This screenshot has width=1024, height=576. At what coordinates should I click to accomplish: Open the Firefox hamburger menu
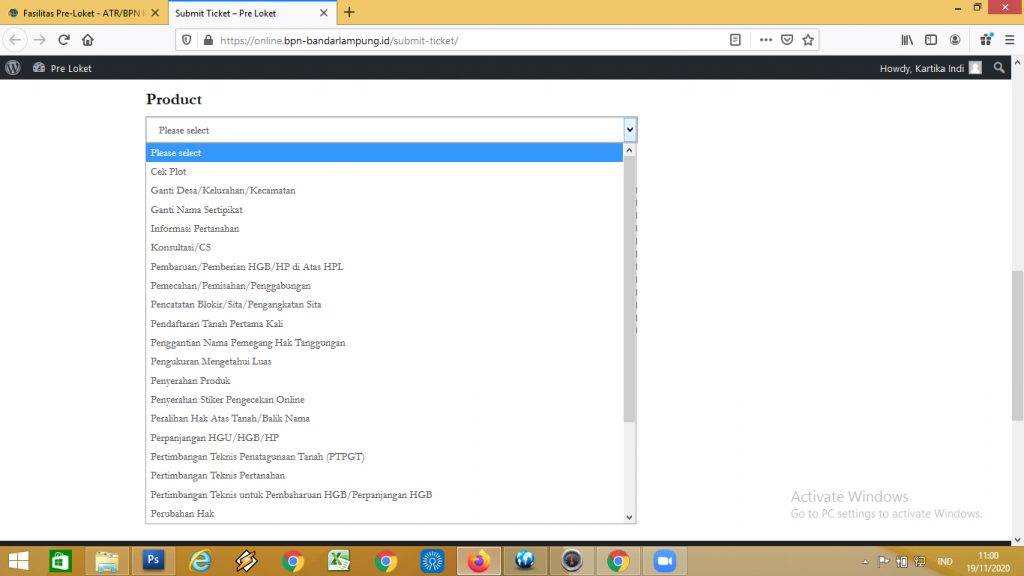point(1009,40)
